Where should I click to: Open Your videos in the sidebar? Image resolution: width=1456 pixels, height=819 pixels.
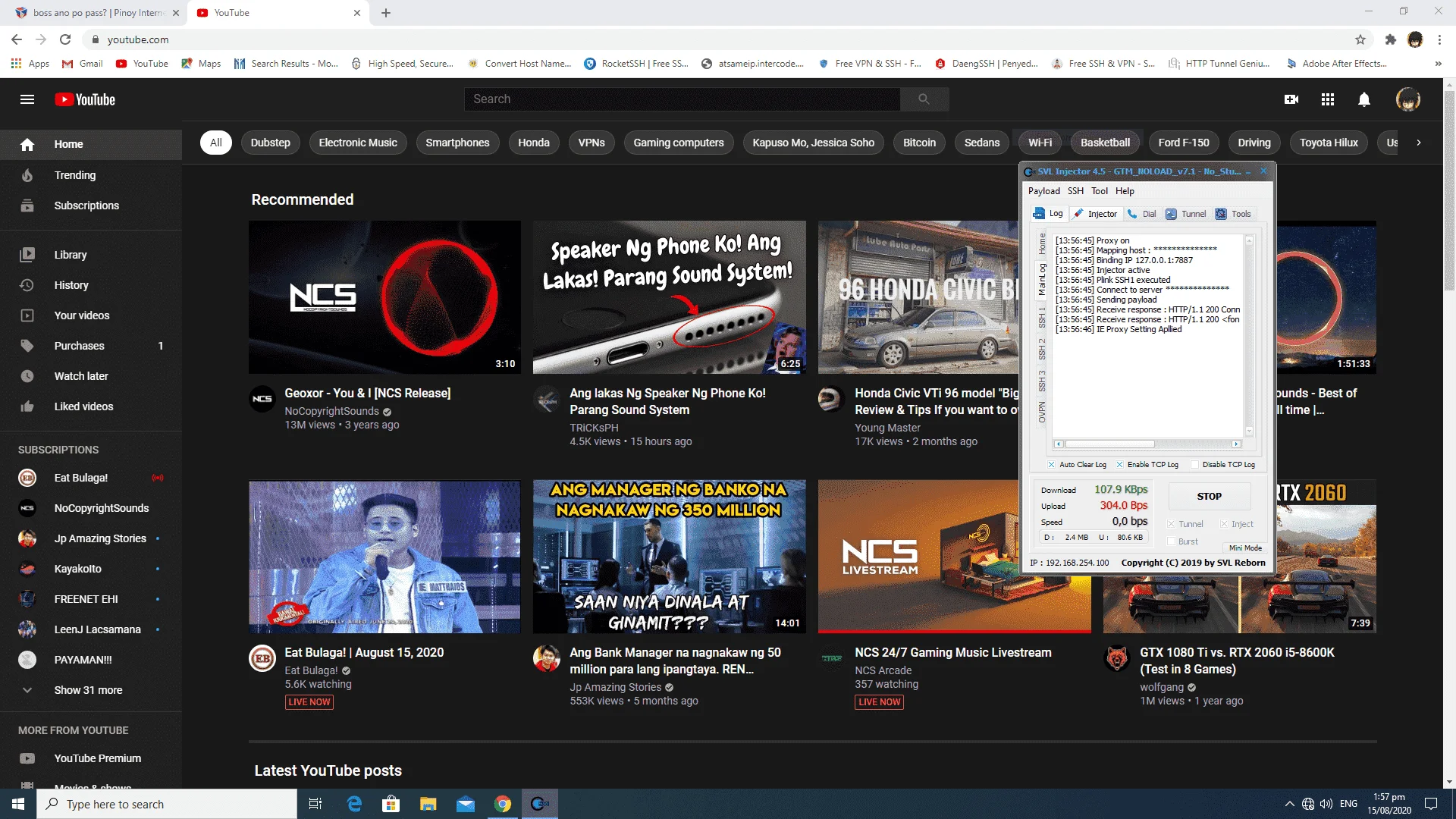91,315
